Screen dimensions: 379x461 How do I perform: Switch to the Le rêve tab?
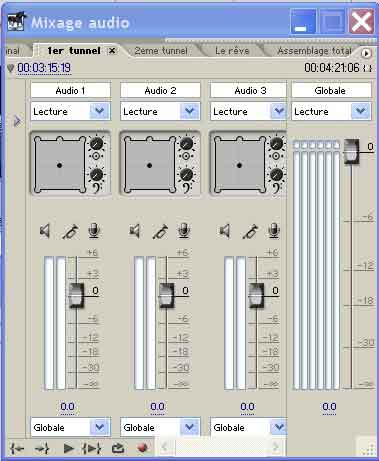[x=232, y=51]
